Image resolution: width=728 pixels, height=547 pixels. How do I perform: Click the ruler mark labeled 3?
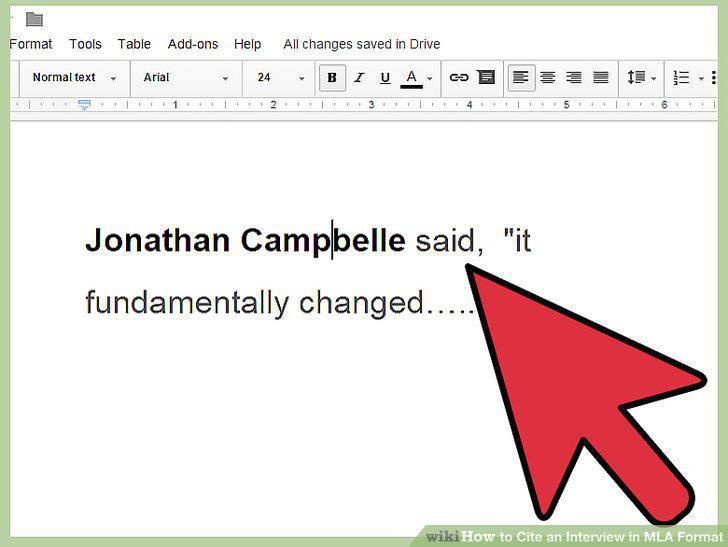[x=371, y=105]
